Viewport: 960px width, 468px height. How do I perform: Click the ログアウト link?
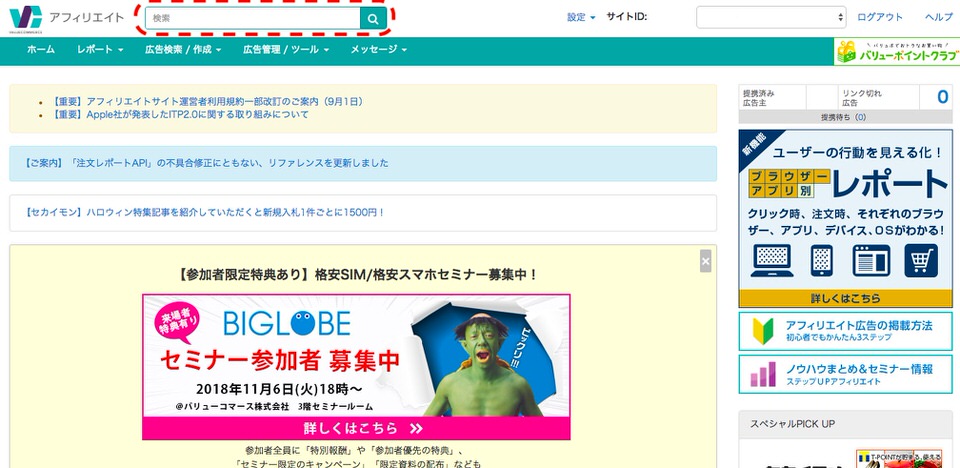[880, 17]
